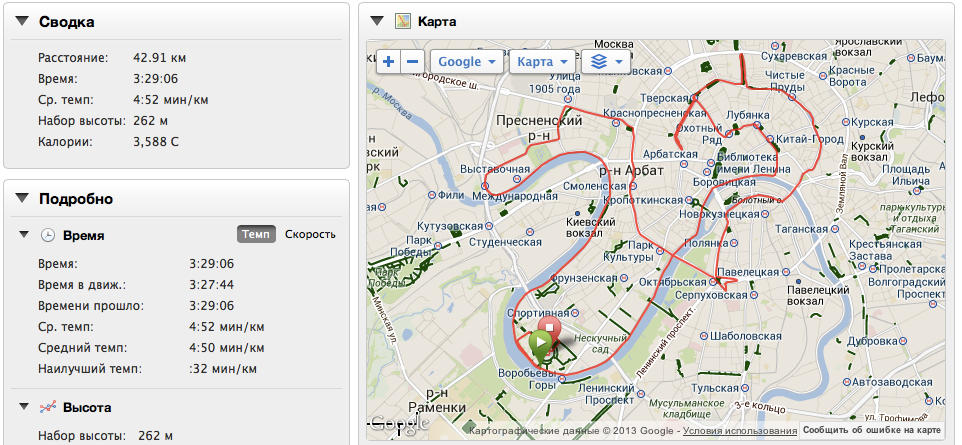Viewport: 962px width, 445px height.
Task: Click the Время в движ. value 3:27:44
Action: [212, 285]
